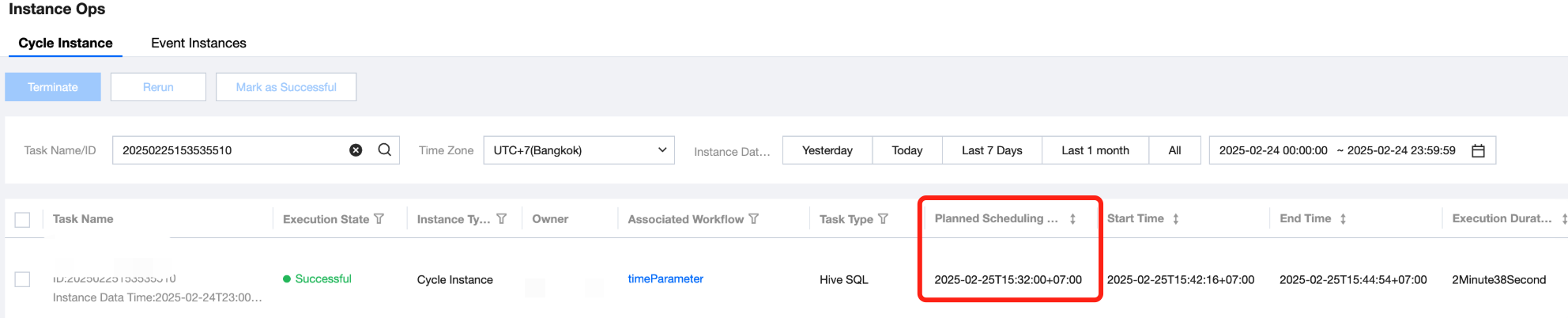The width and height of the screenshot is (1568, 318).
Task: Click the search magnifier icon
Action: coord(385,150)
